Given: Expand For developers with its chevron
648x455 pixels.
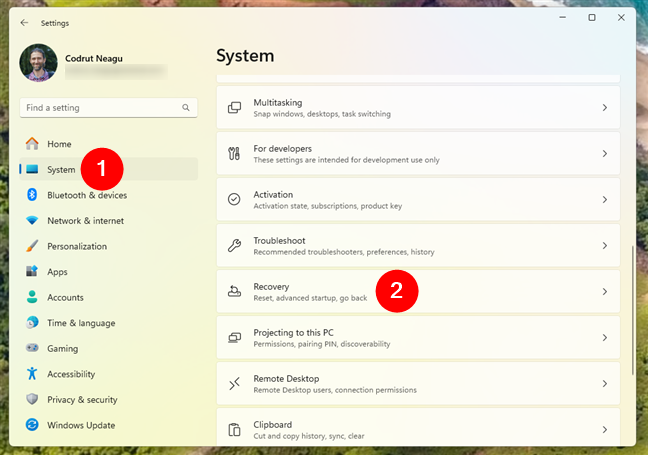Looking at the screenshot, I should tap(605, 153).
